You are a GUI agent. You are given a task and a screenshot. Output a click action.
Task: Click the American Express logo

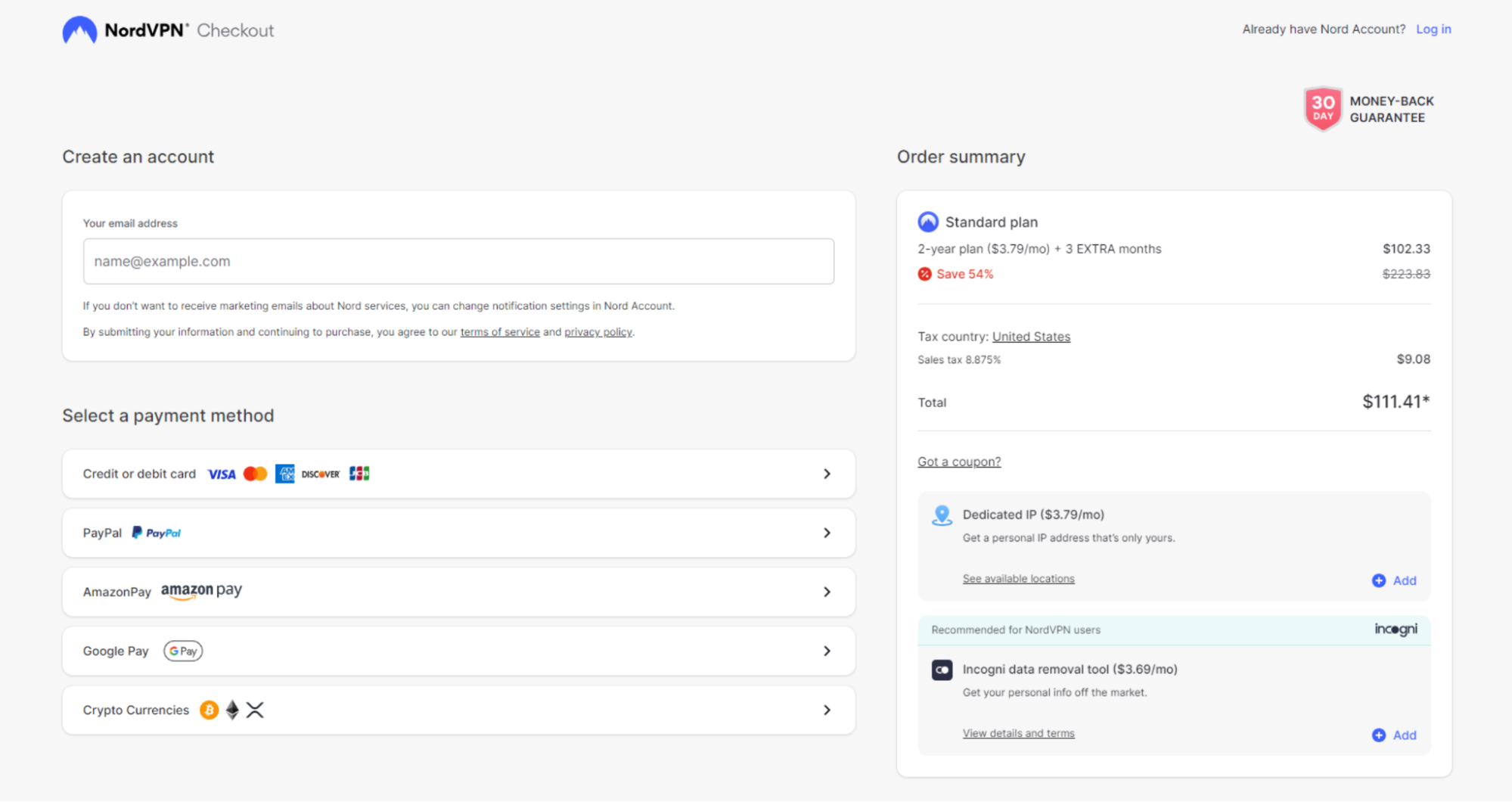pos(285,474)
